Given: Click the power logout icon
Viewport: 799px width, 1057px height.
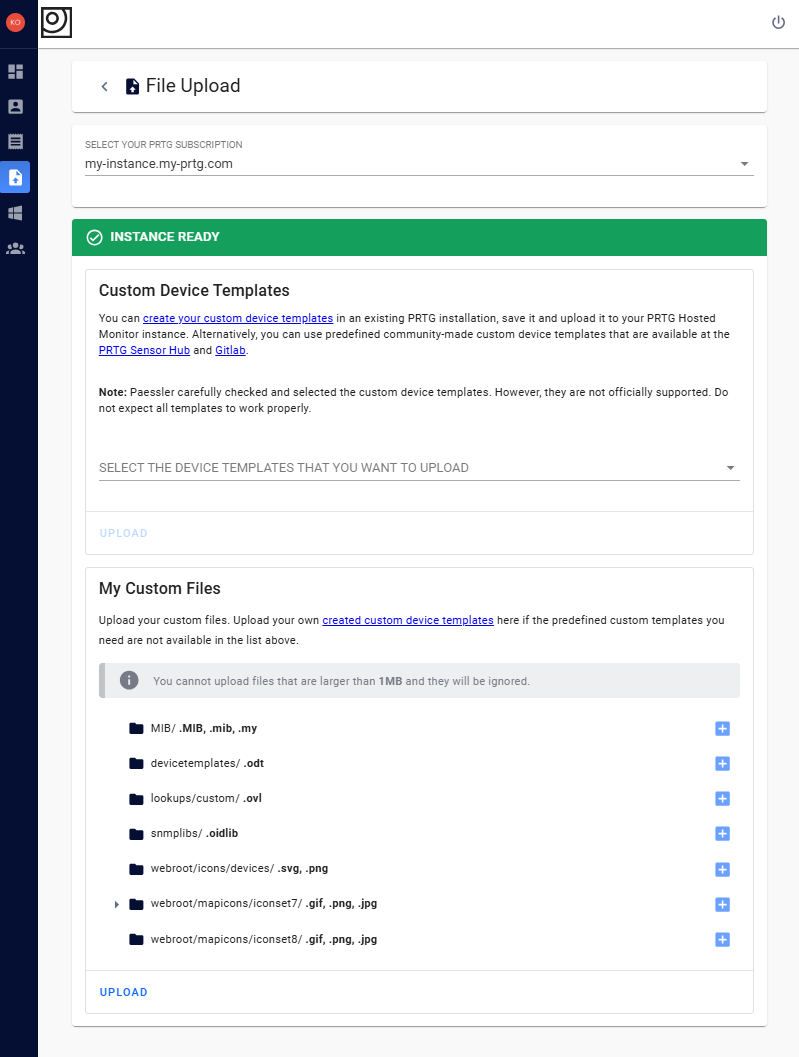Looking at the screenshot, I should (778, 22).
